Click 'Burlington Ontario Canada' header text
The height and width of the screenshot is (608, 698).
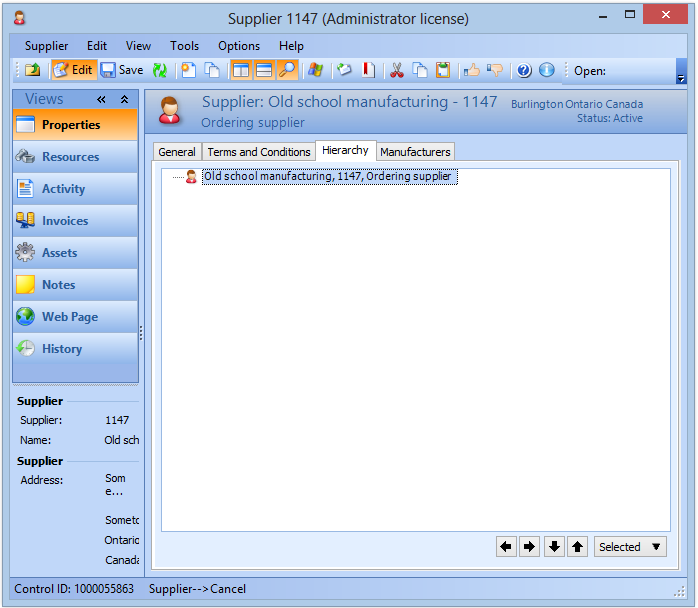point(577,104)
